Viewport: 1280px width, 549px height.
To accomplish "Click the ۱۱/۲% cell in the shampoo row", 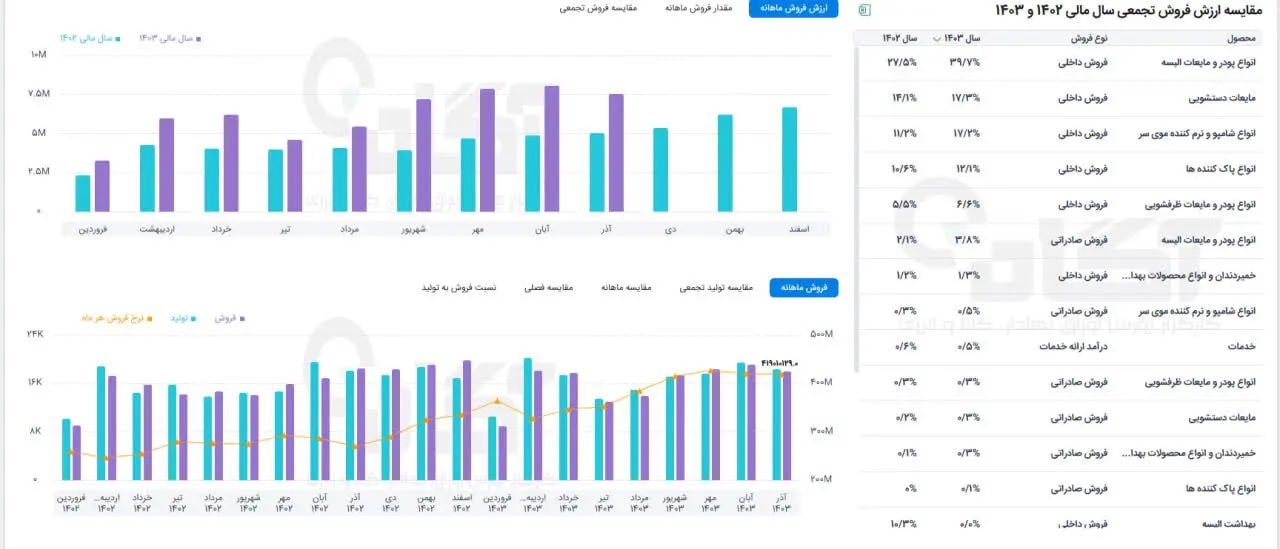I will pos(904,133).
